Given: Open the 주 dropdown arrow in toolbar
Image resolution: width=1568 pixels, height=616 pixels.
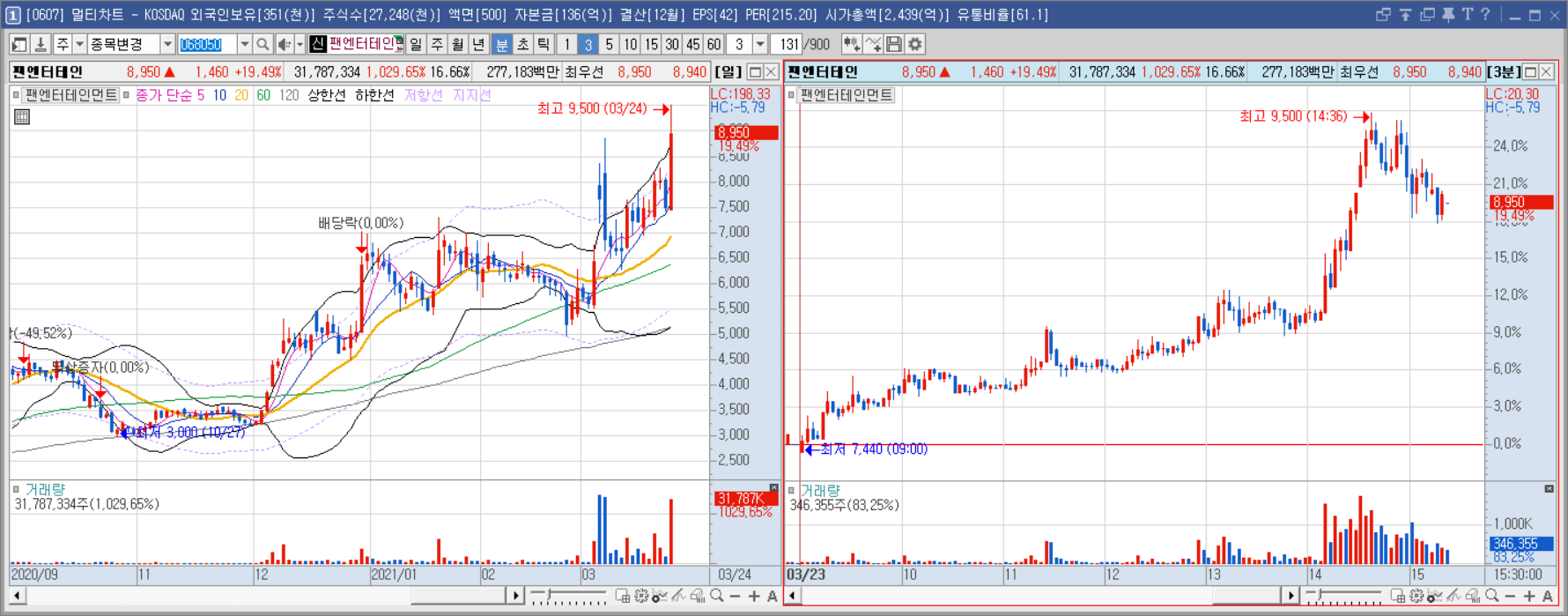Looking at the screenshot, I should 79,44.
